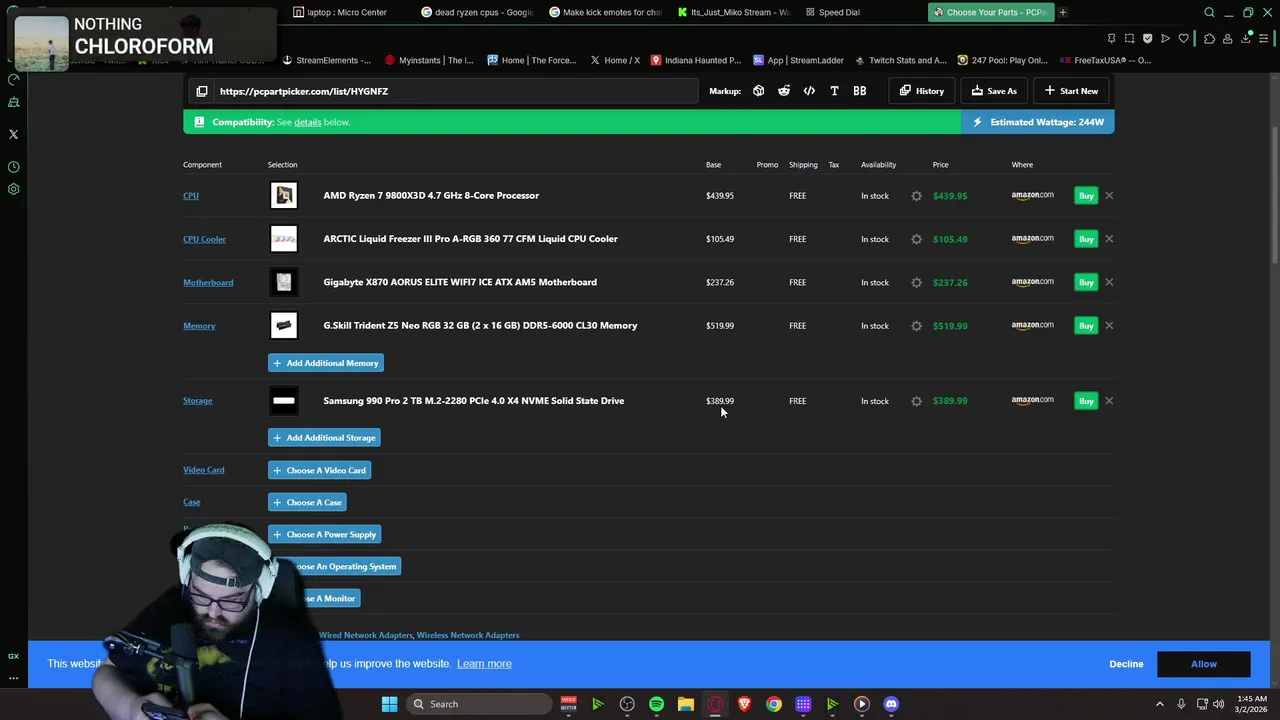Open the Video Card component link
Viewport: 1280px width, 720px height.
click(204, 470)
